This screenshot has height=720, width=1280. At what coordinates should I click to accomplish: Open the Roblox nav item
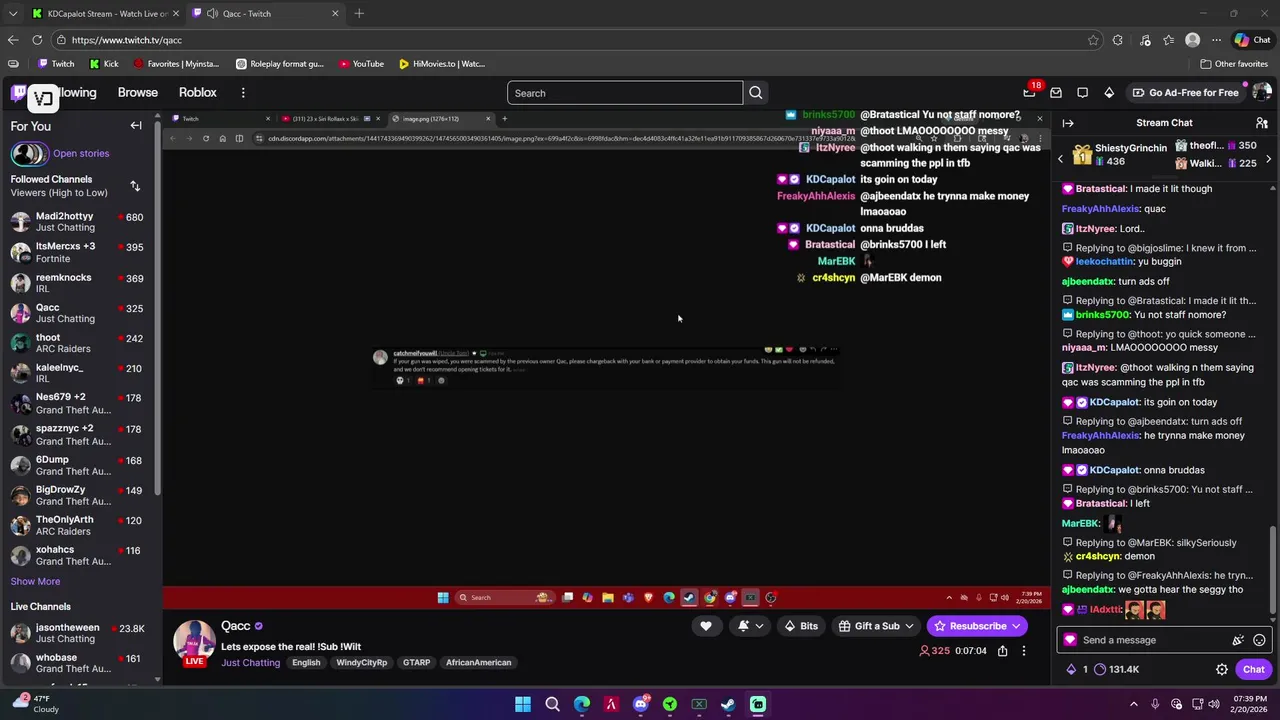(x=197, y=92)
